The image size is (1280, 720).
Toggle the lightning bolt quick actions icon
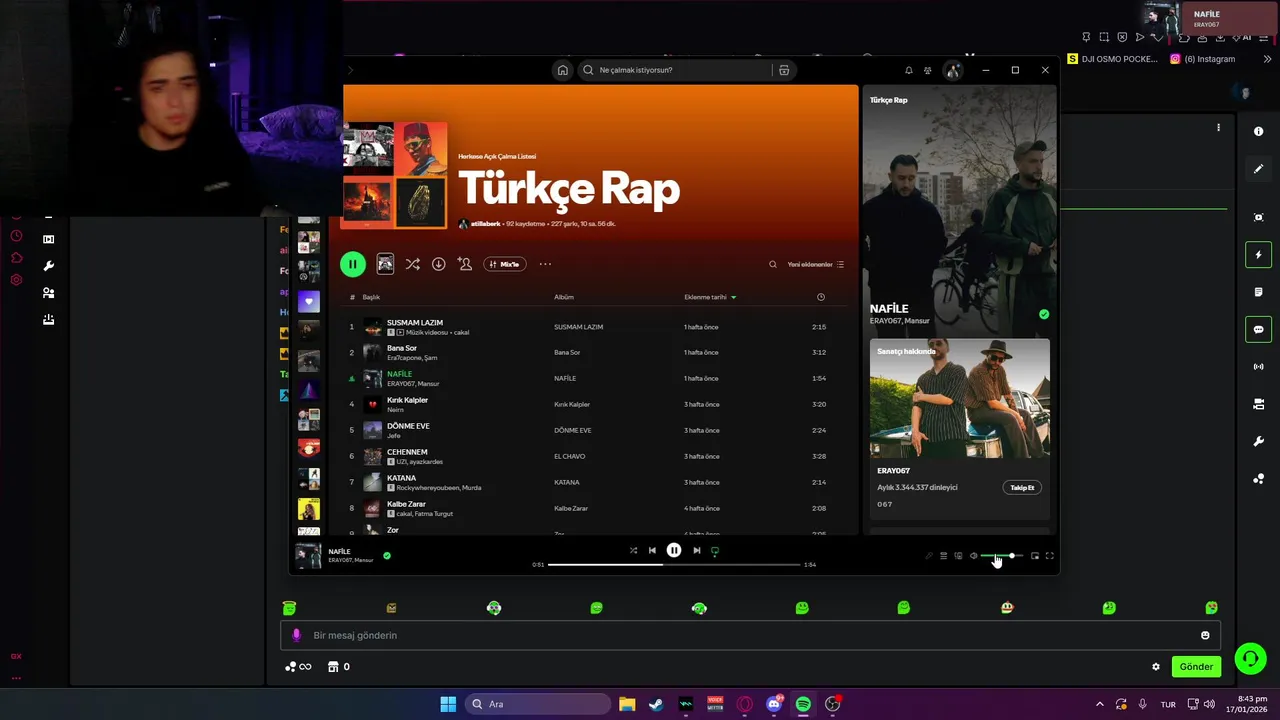click(1258, 255)
